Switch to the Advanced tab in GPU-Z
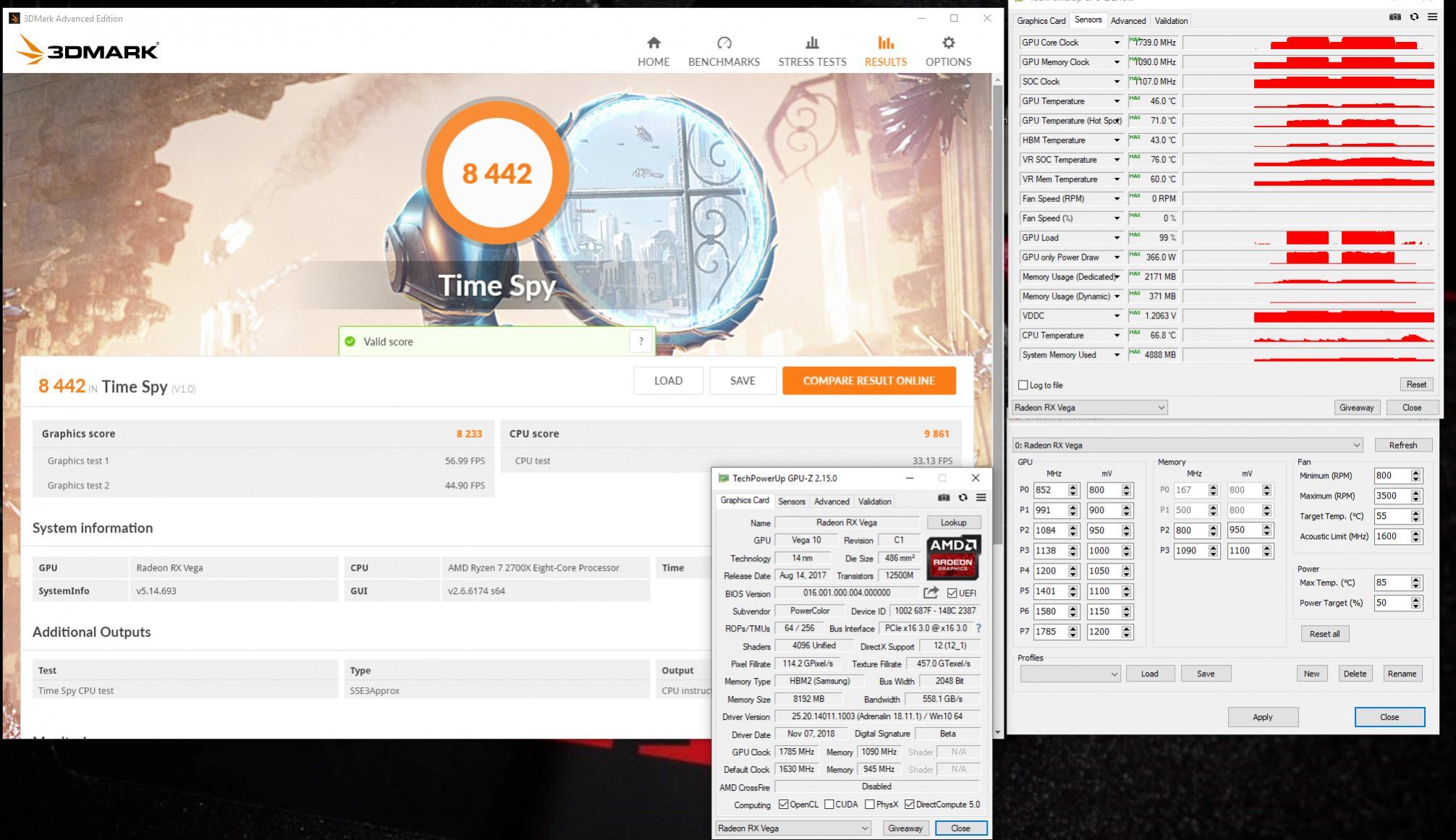 (831, 501)
